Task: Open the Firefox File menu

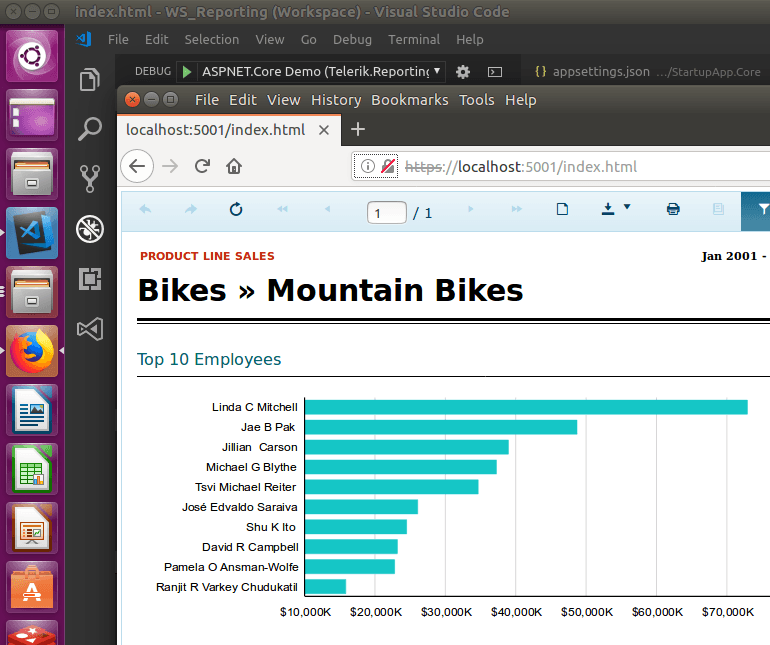Action: click(x=207, y=100)
